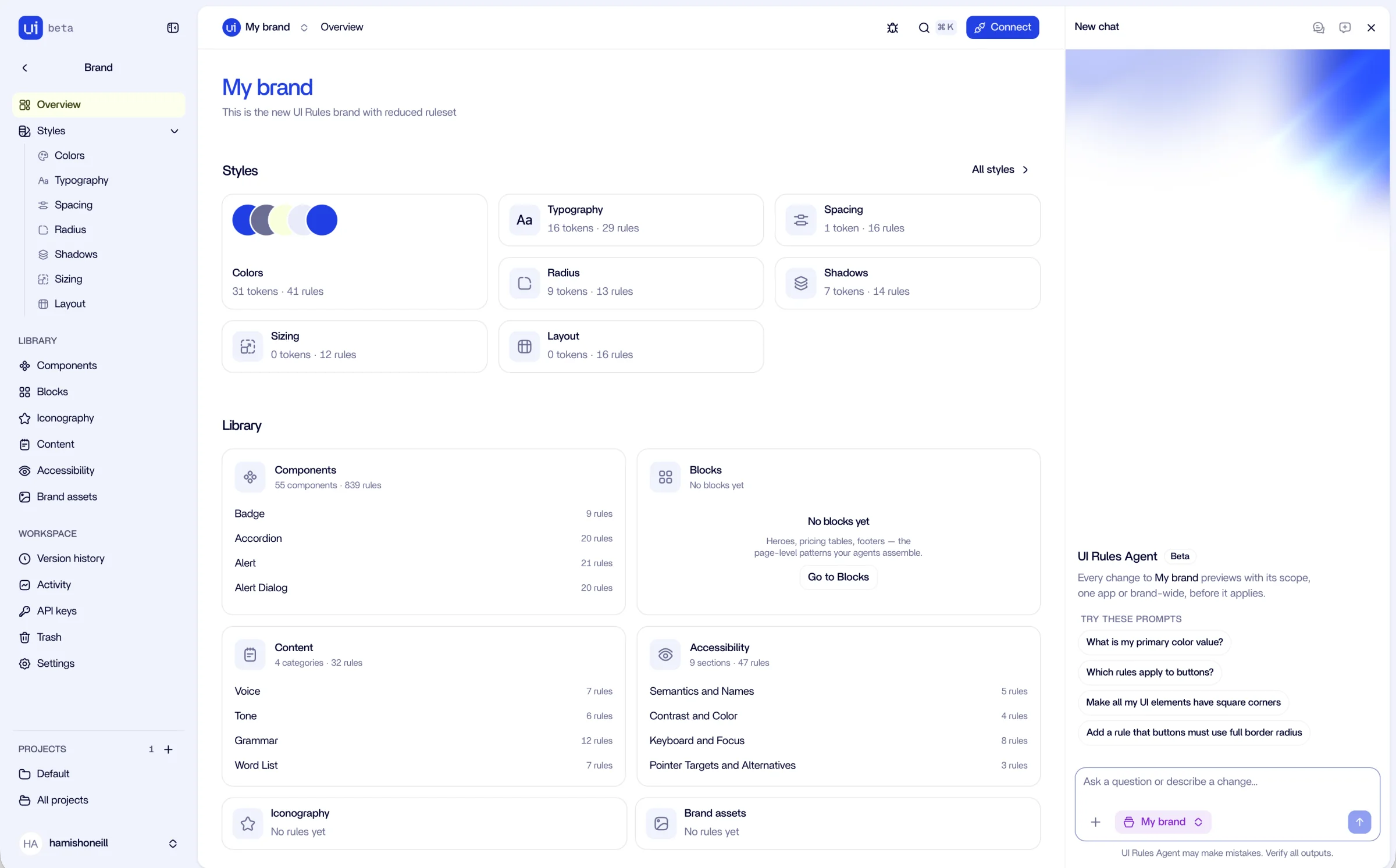Open the Sizing card icon
The width and height of the screenshot is (1396, 868).
(x=248, y=347)
